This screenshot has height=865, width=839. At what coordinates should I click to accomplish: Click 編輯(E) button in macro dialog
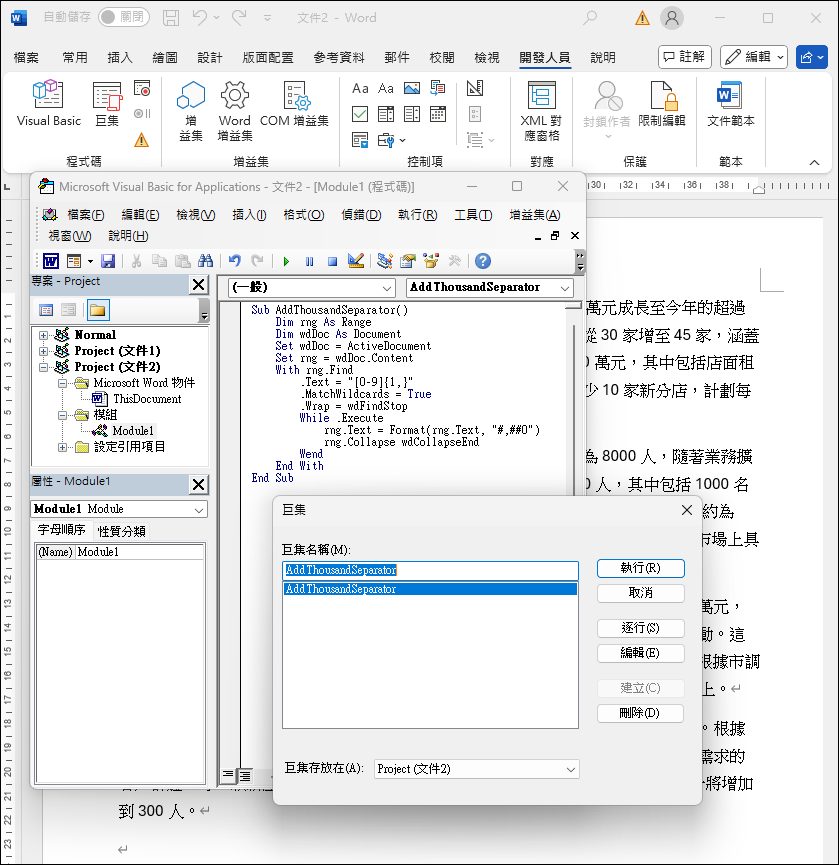click(640, 653)
